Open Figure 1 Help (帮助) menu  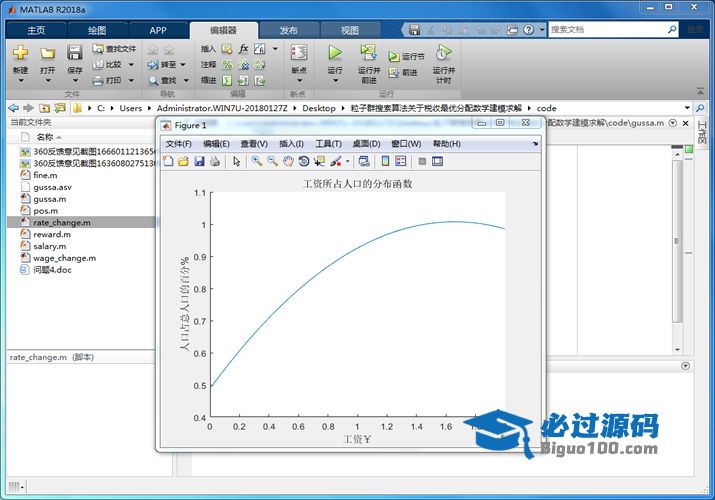(x=446, y=144)
